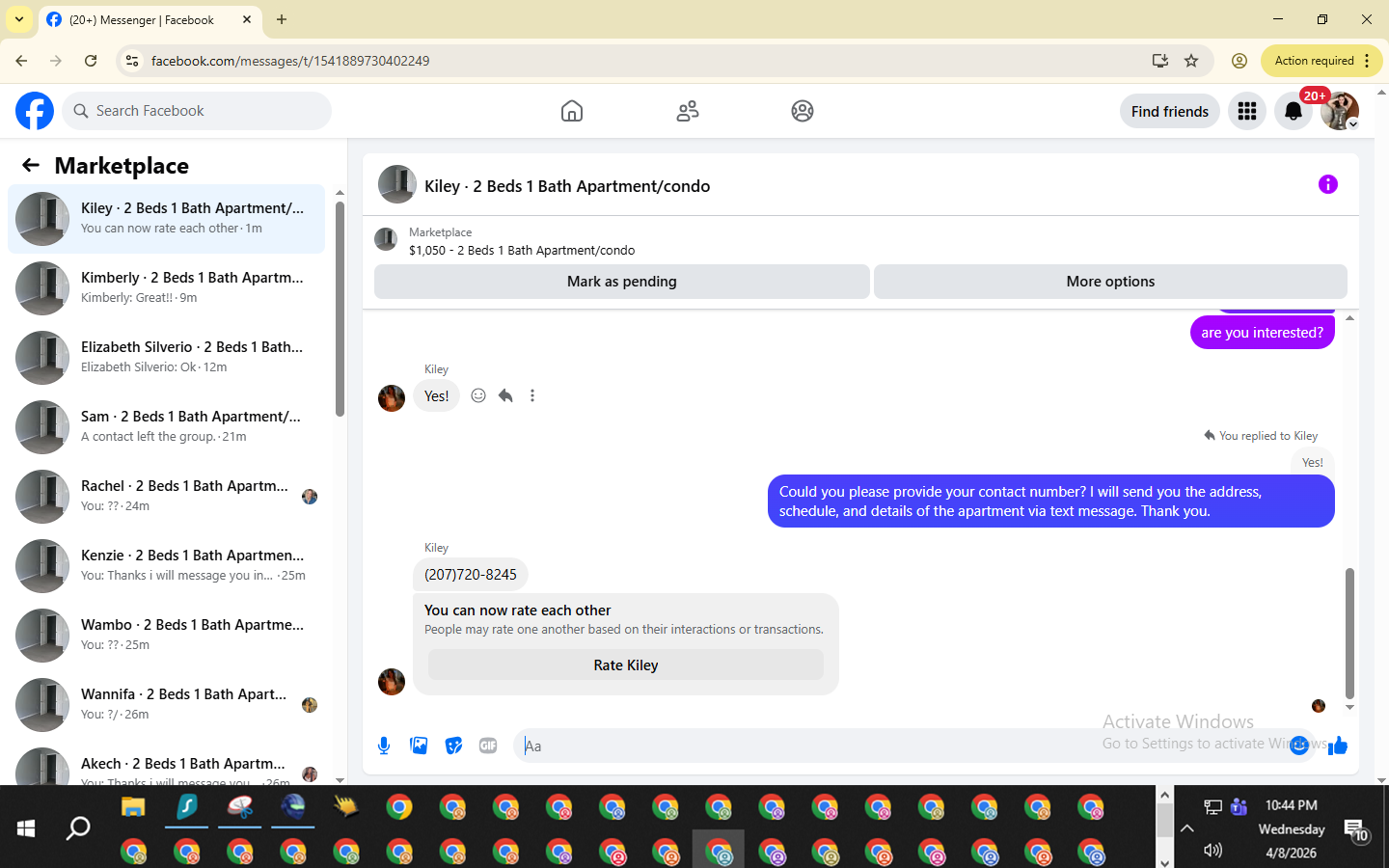
Task: Click the conversation list scrollbar
Action: [x=340, y=309]
